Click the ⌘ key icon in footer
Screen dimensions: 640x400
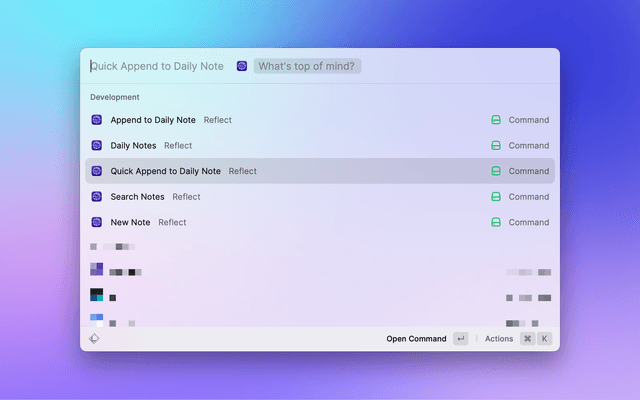pos(527,339)
